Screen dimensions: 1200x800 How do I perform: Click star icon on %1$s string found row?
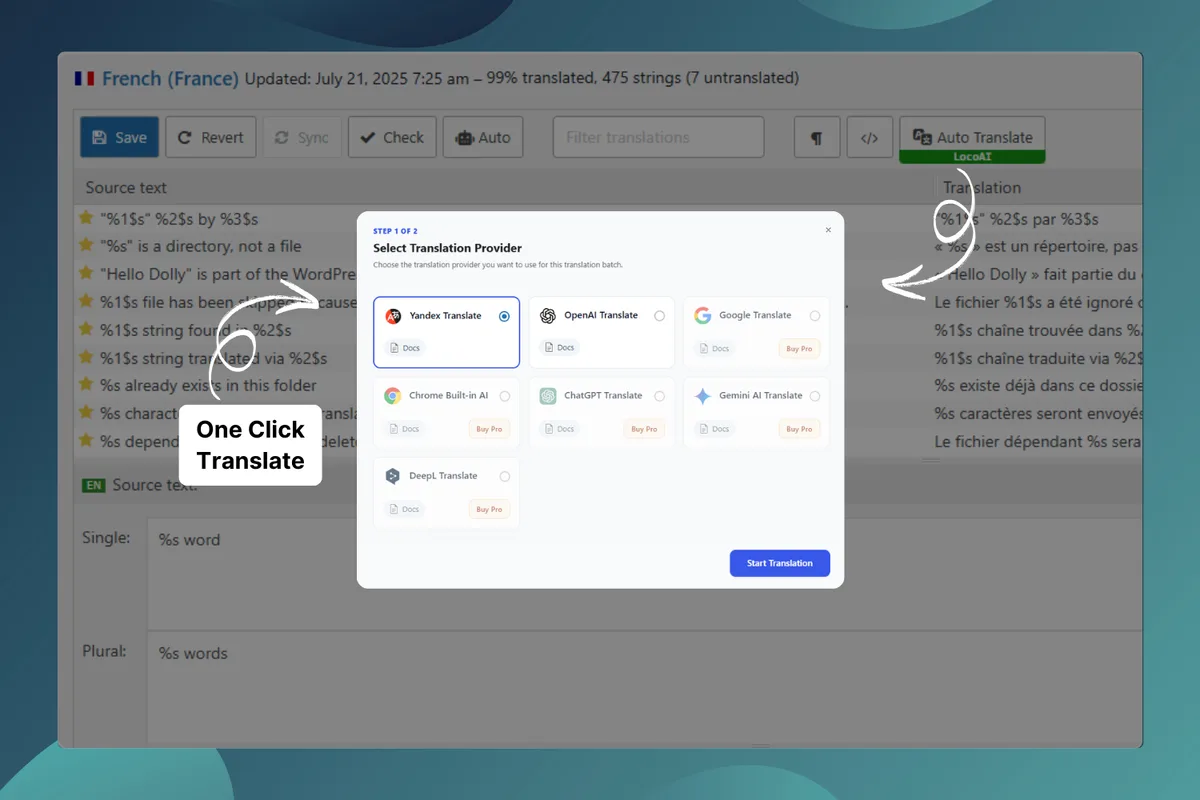click(x=87, y=329)
